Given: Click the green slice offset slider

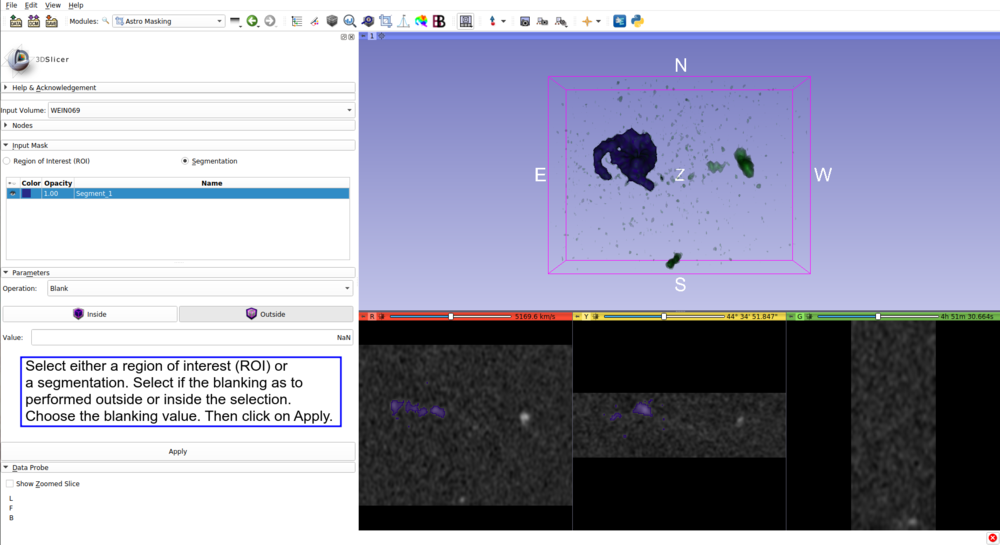Looking at the screenshot, I should tap(878, 316).
